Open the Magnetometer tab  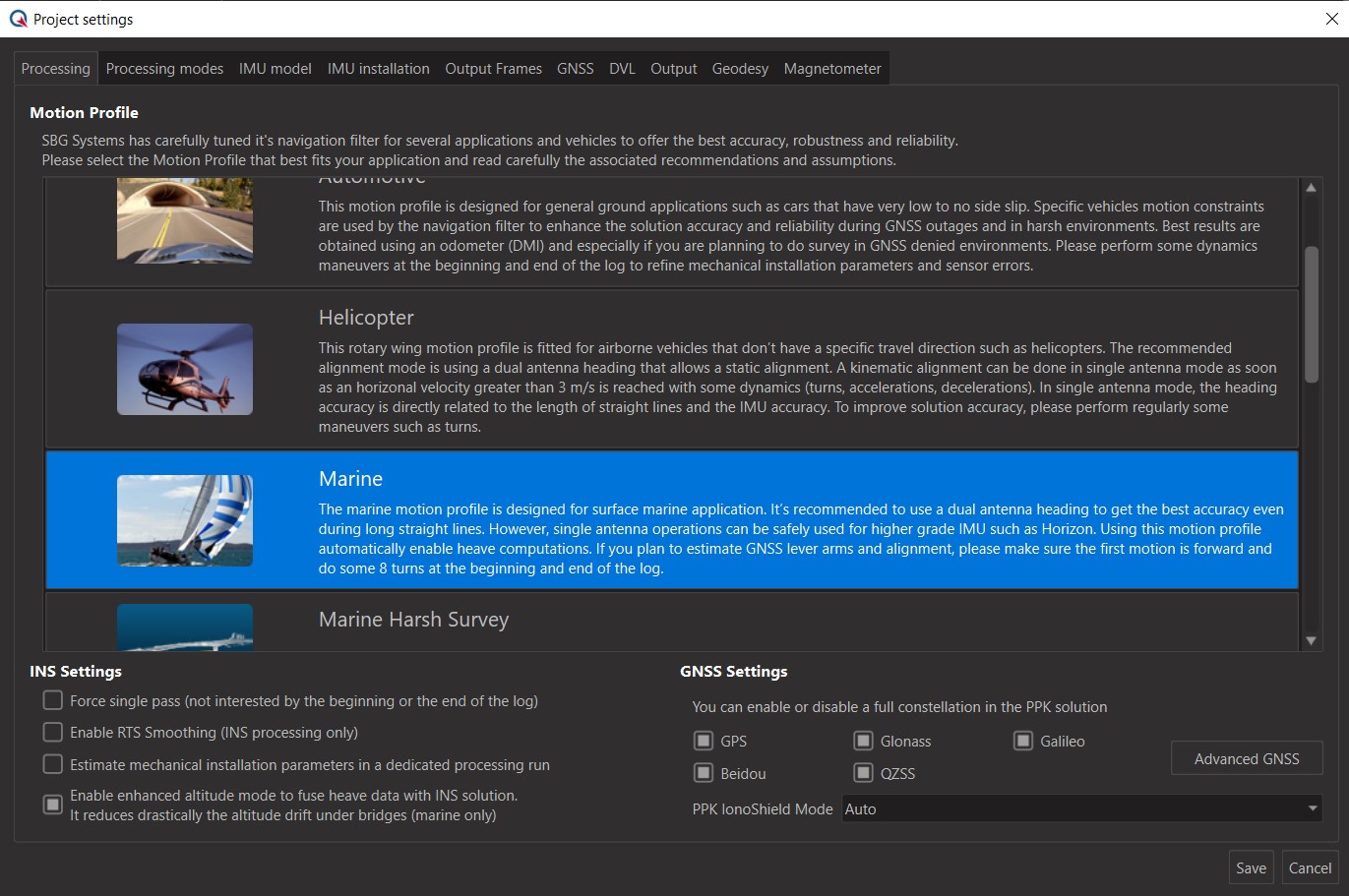pos(832,69)
